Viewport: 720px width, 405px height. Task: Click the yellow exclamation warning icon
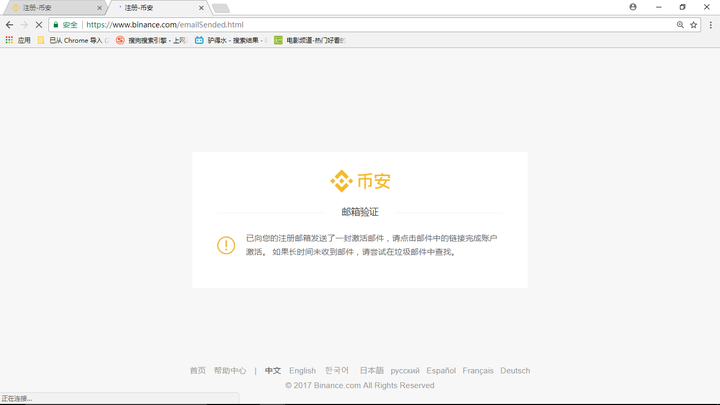[x=226, y=245]
